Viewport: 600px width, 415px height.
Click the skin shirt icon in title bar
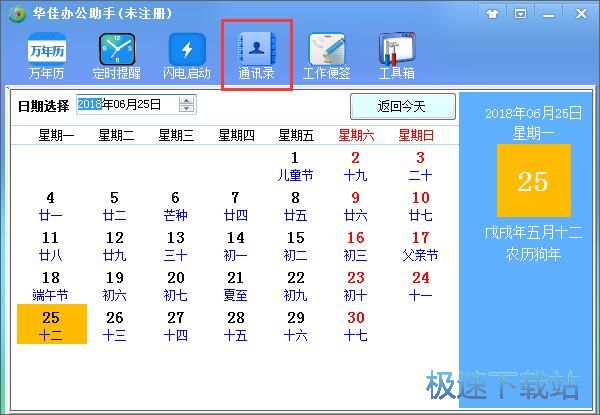[x=492, y=14]
